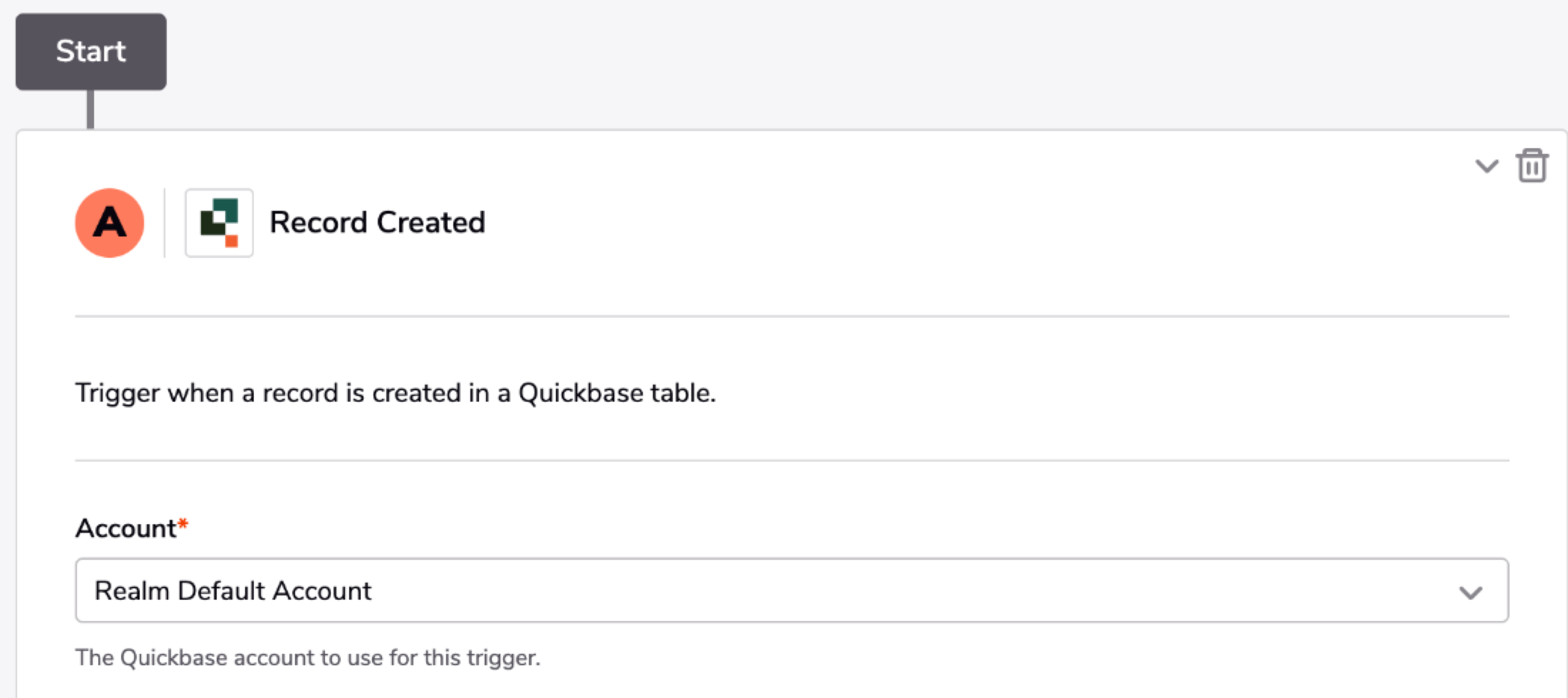Select the Record Created title

[x=377, y=222]
